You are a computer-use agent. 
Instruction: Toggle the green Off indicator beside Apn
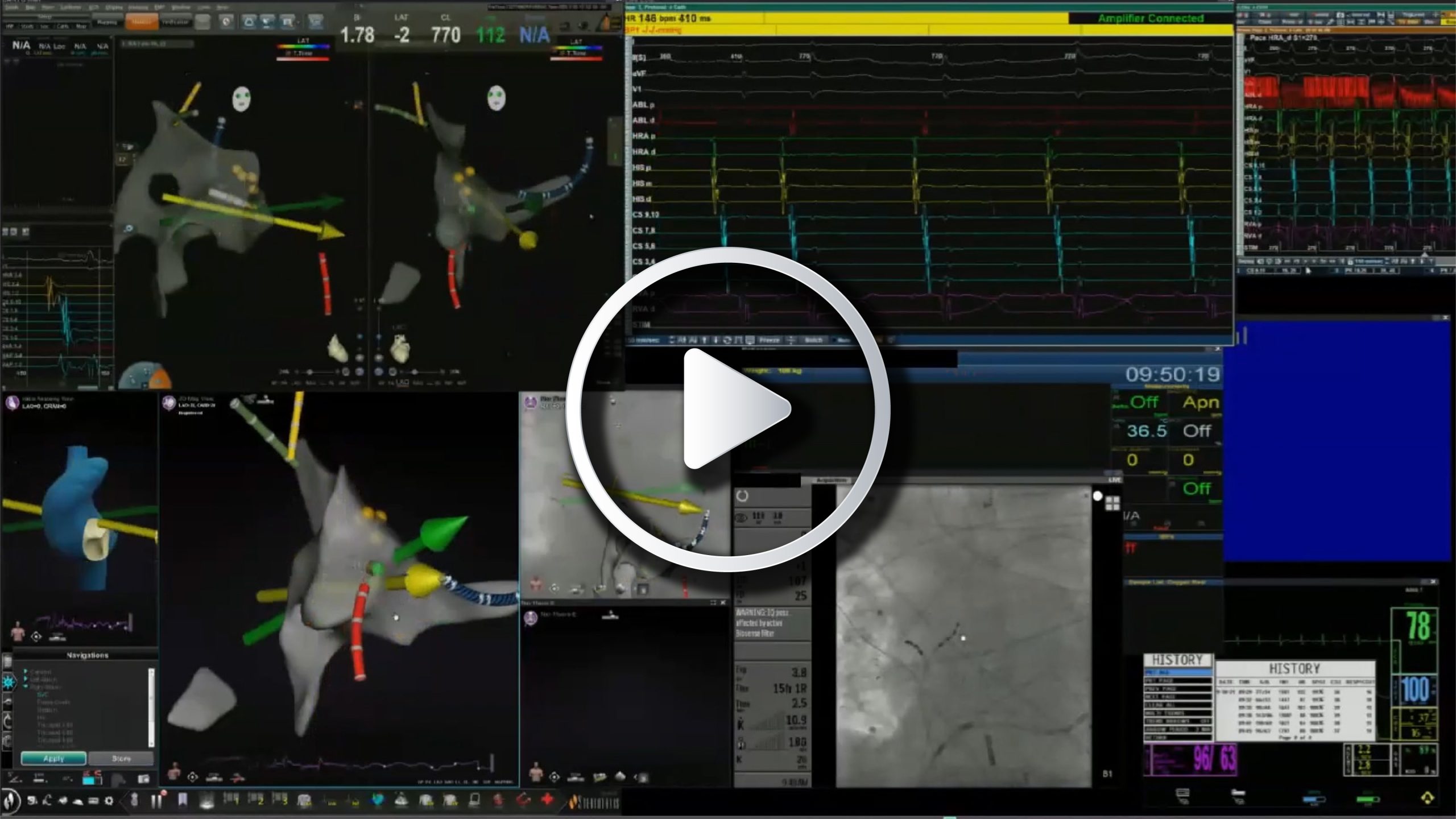1143,402
